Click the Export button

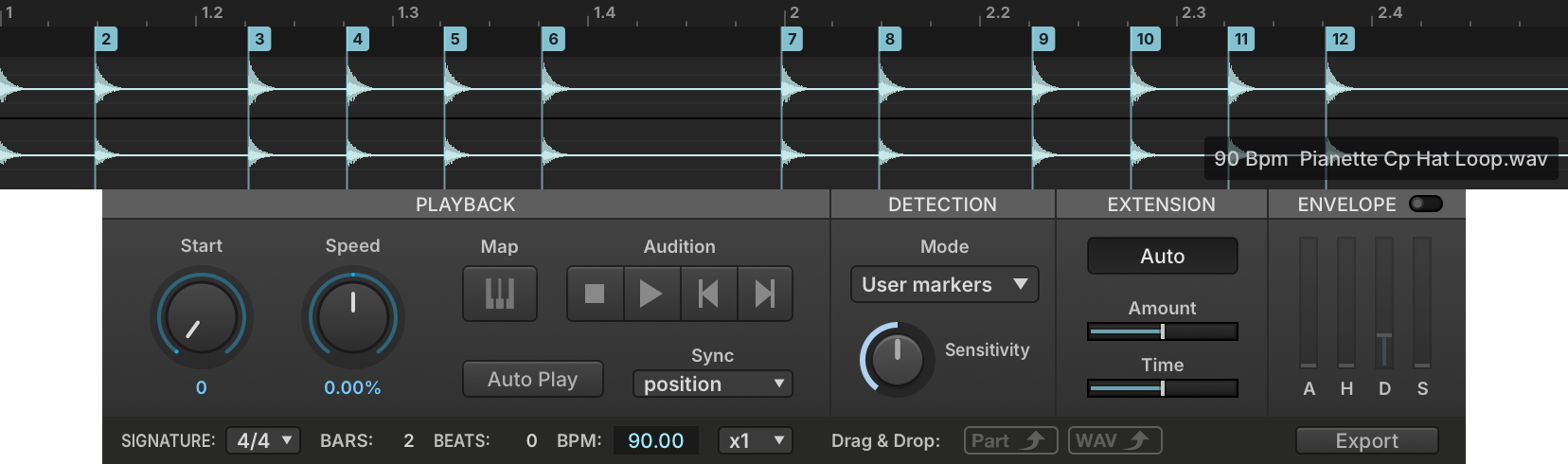[x=1366, y=440]
